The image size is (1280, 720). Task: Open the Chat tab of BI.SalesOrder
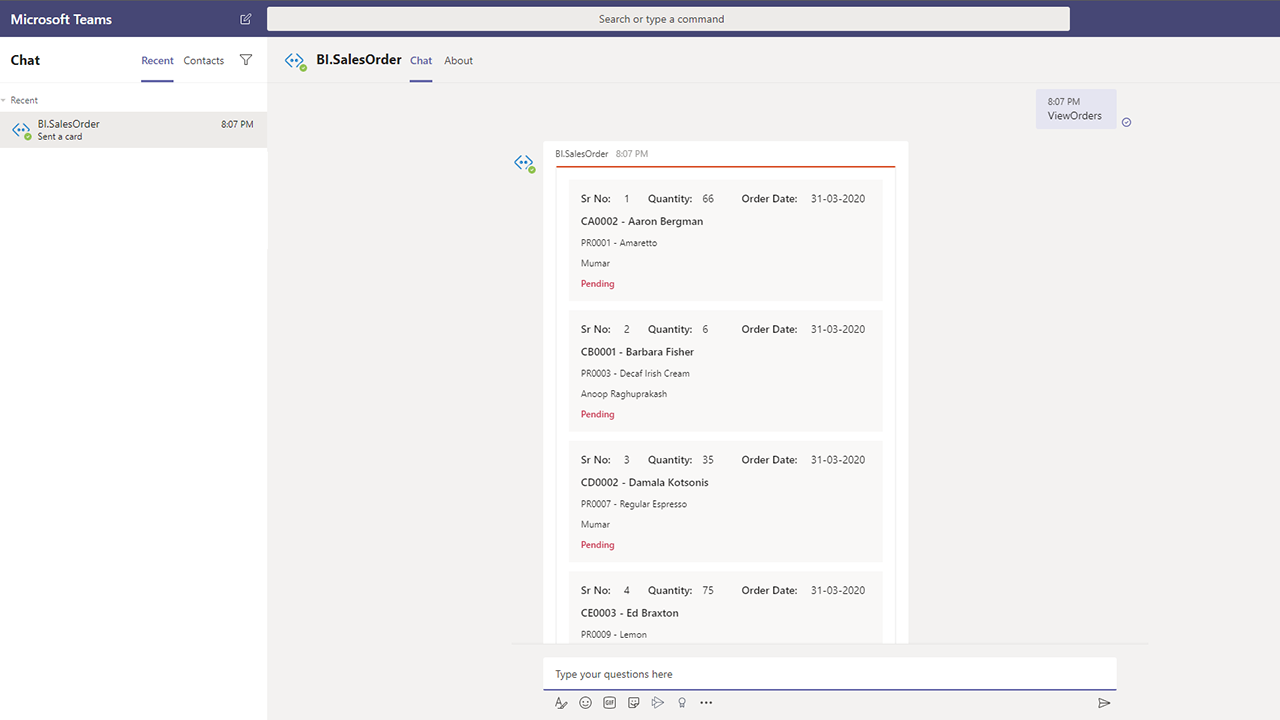[421, 61]
